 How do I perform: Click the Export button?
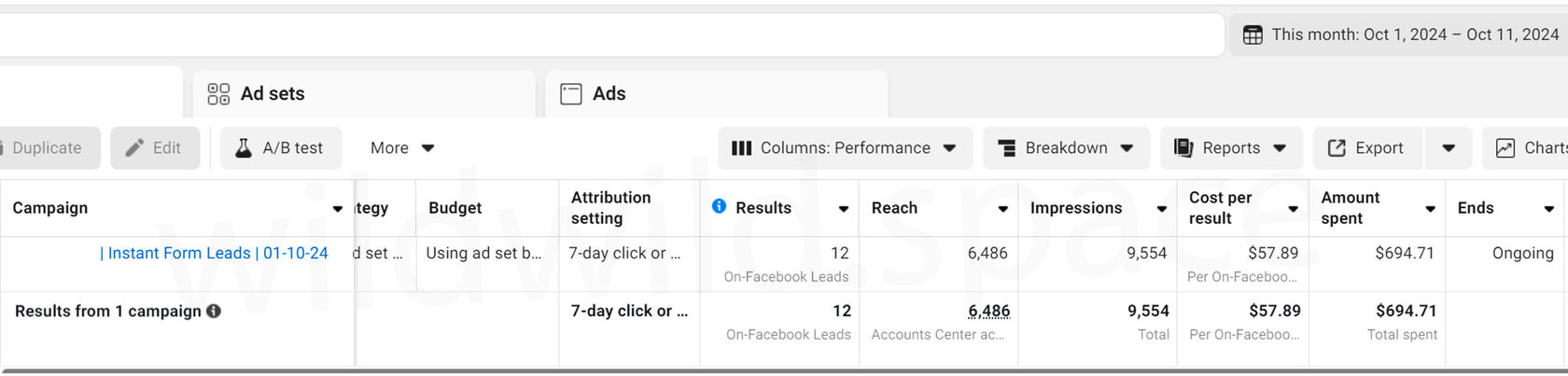1367,147
